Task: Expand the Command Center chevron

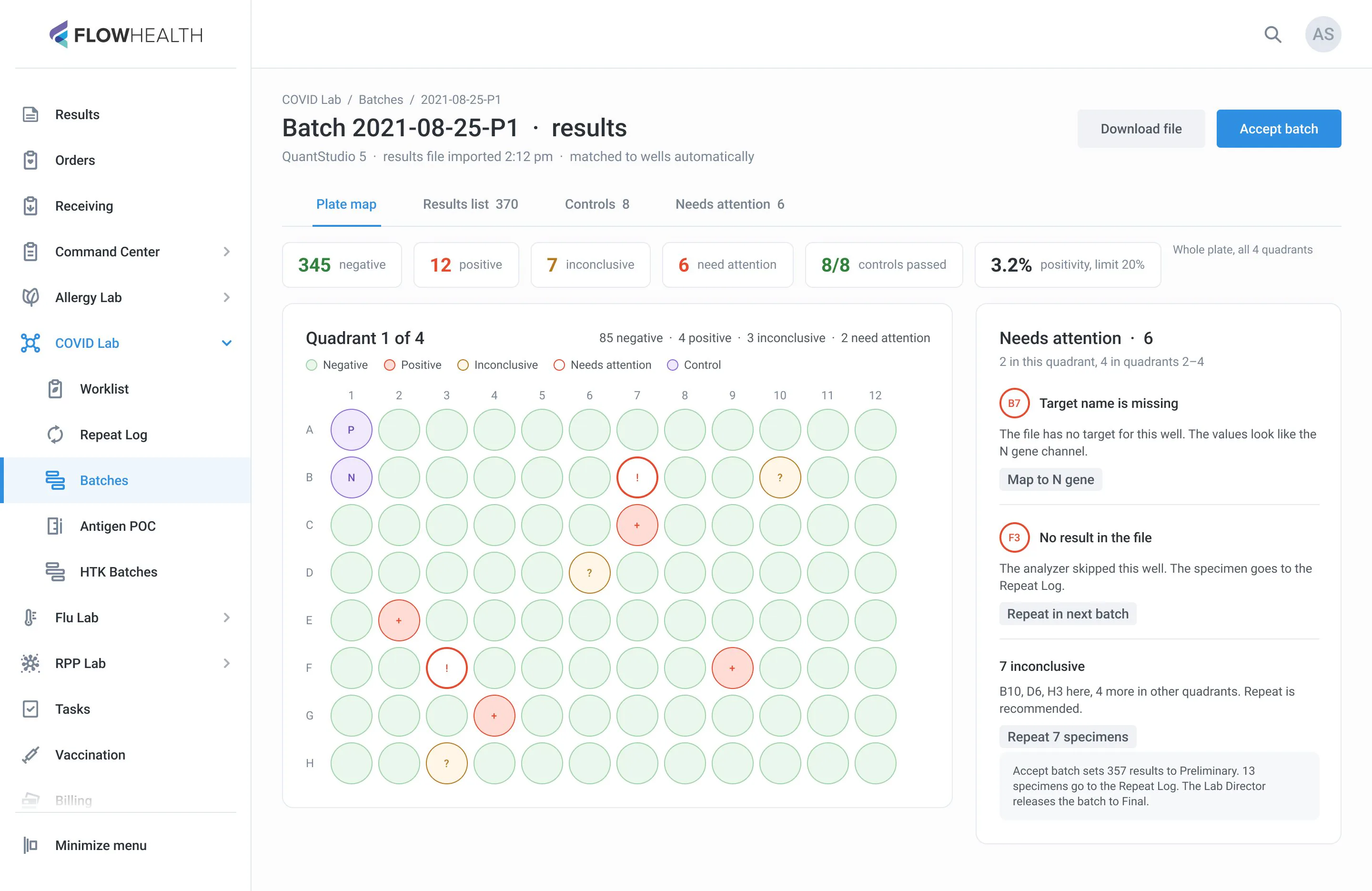Action: (227, 252)
